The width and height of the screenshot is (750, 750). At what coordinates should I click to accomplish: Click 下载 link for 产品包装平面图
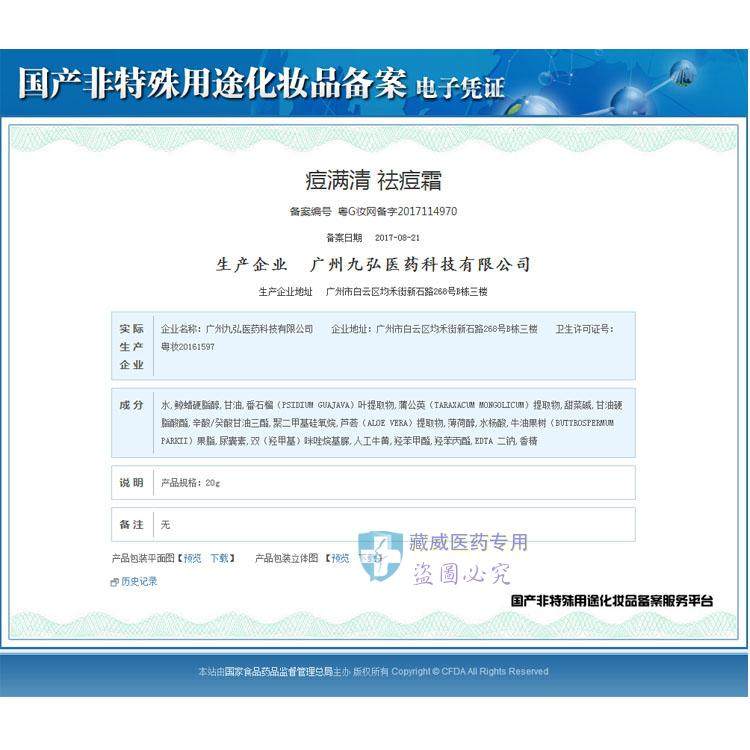tap(220, 558)
